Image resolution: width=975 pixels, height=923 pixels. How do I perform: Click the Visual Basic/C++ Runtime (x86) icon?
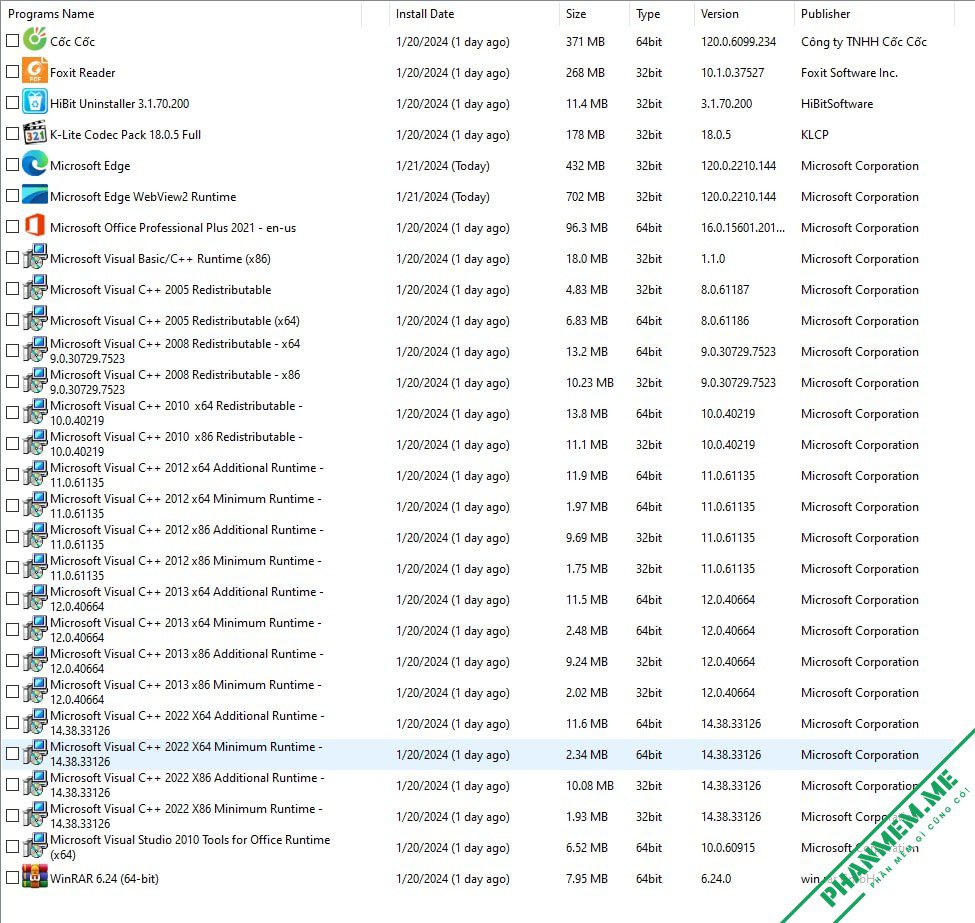[35, 256]
